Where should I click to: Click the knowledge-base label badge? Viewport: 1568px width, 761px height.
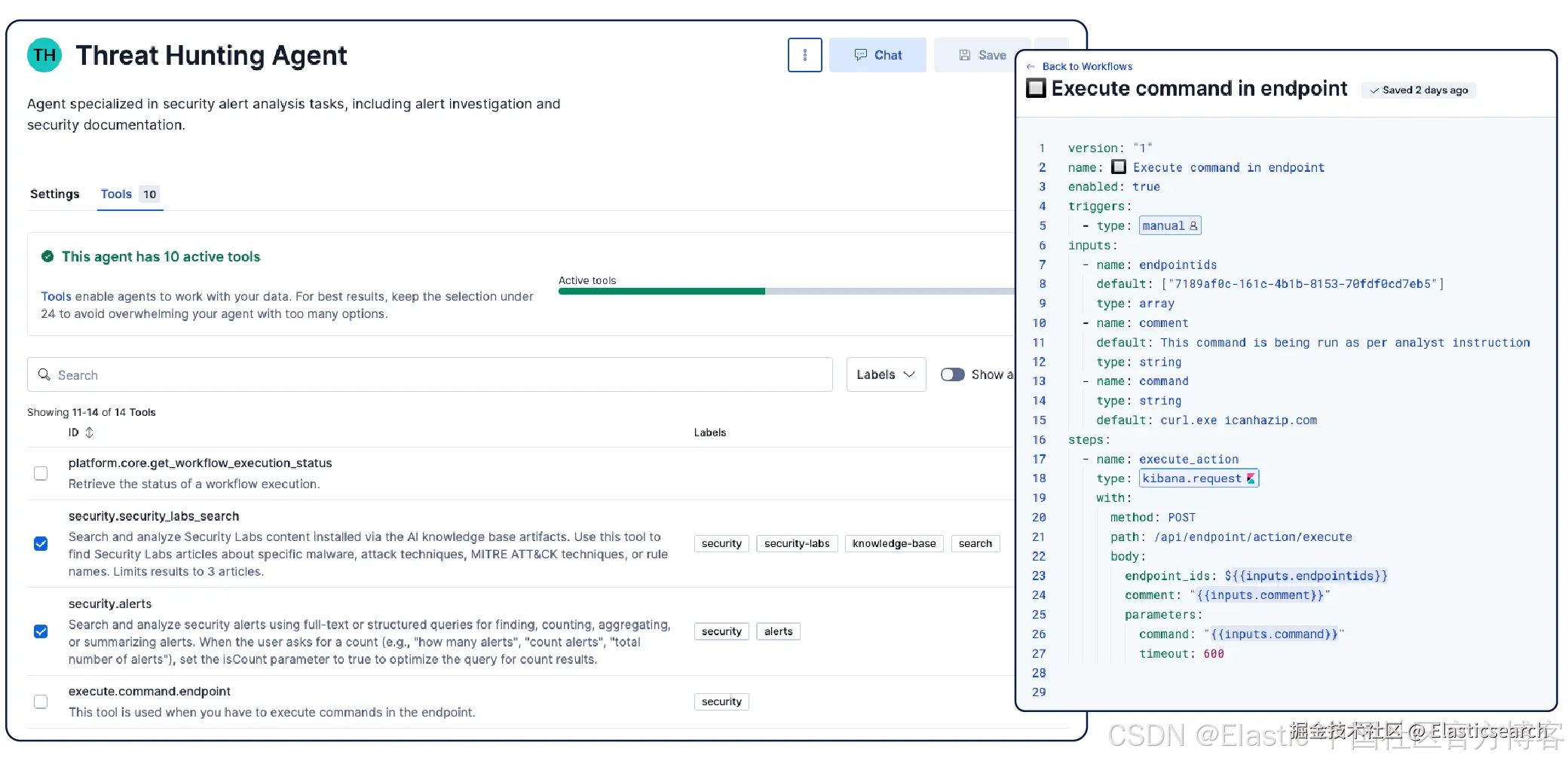point(894,544)
